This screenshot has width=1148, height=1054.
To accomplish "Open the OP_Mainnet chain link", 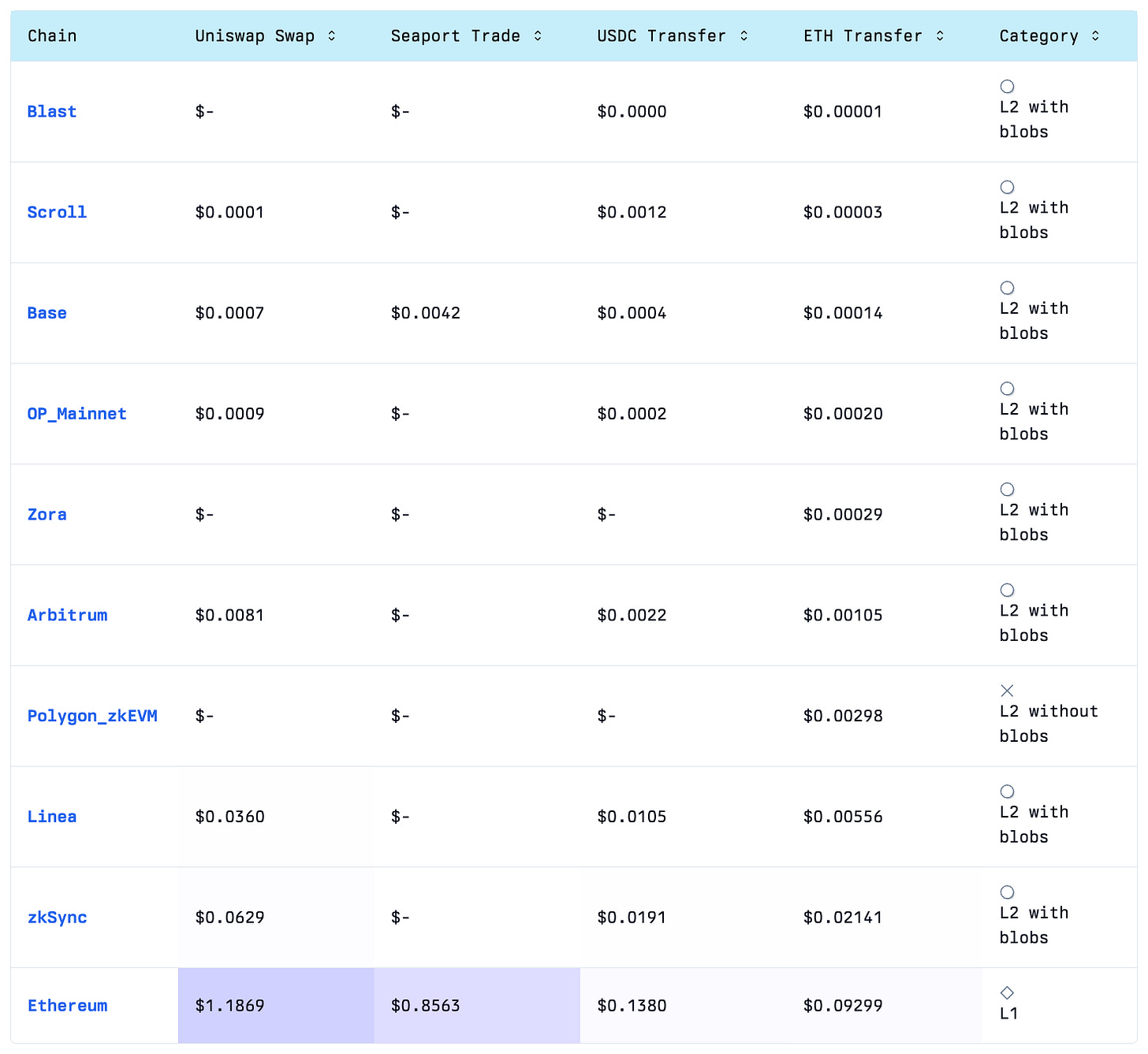I will point(77,414).
